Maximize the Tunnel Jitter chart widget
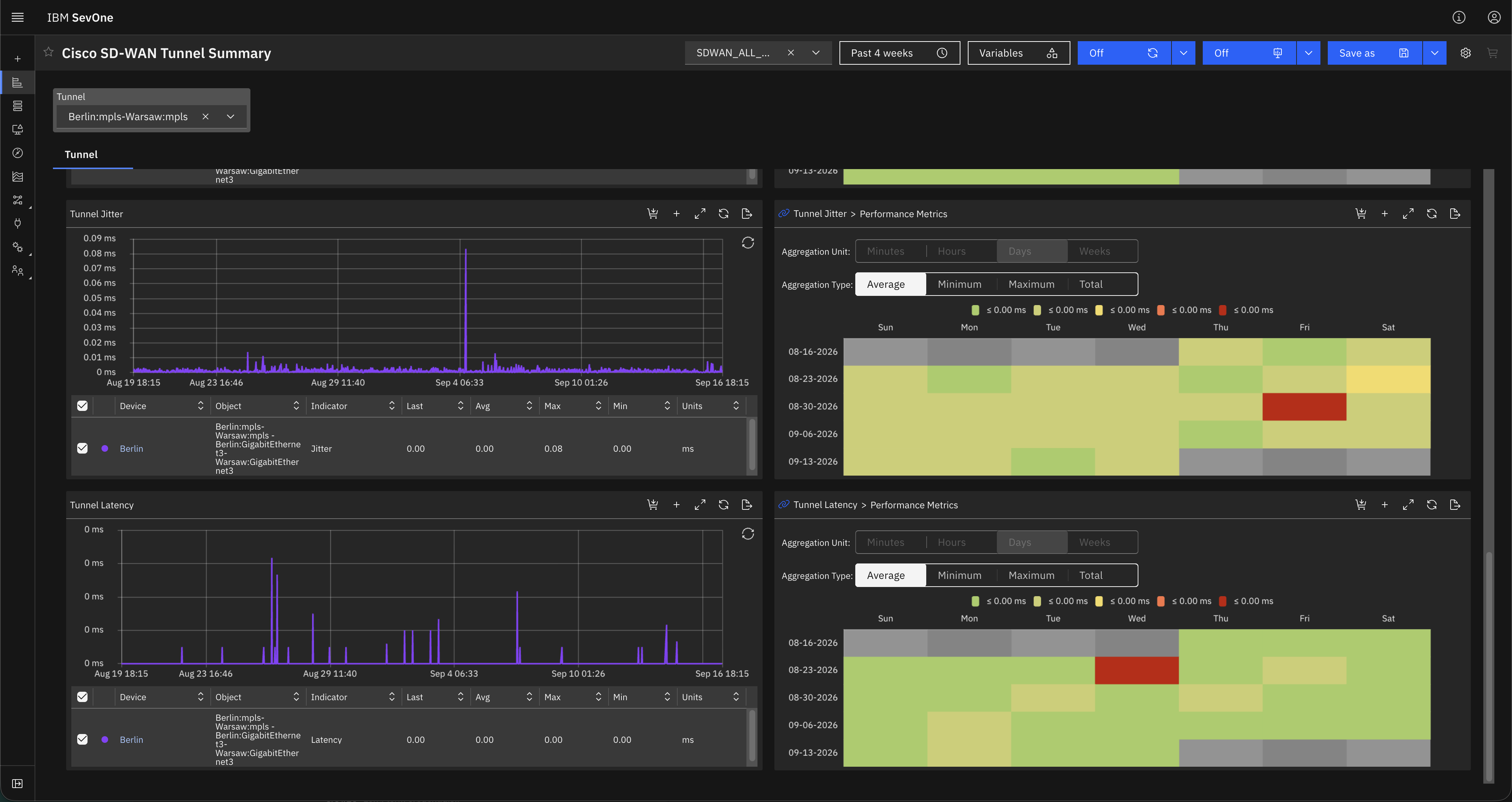1512x802 pixels. point(700,214)
